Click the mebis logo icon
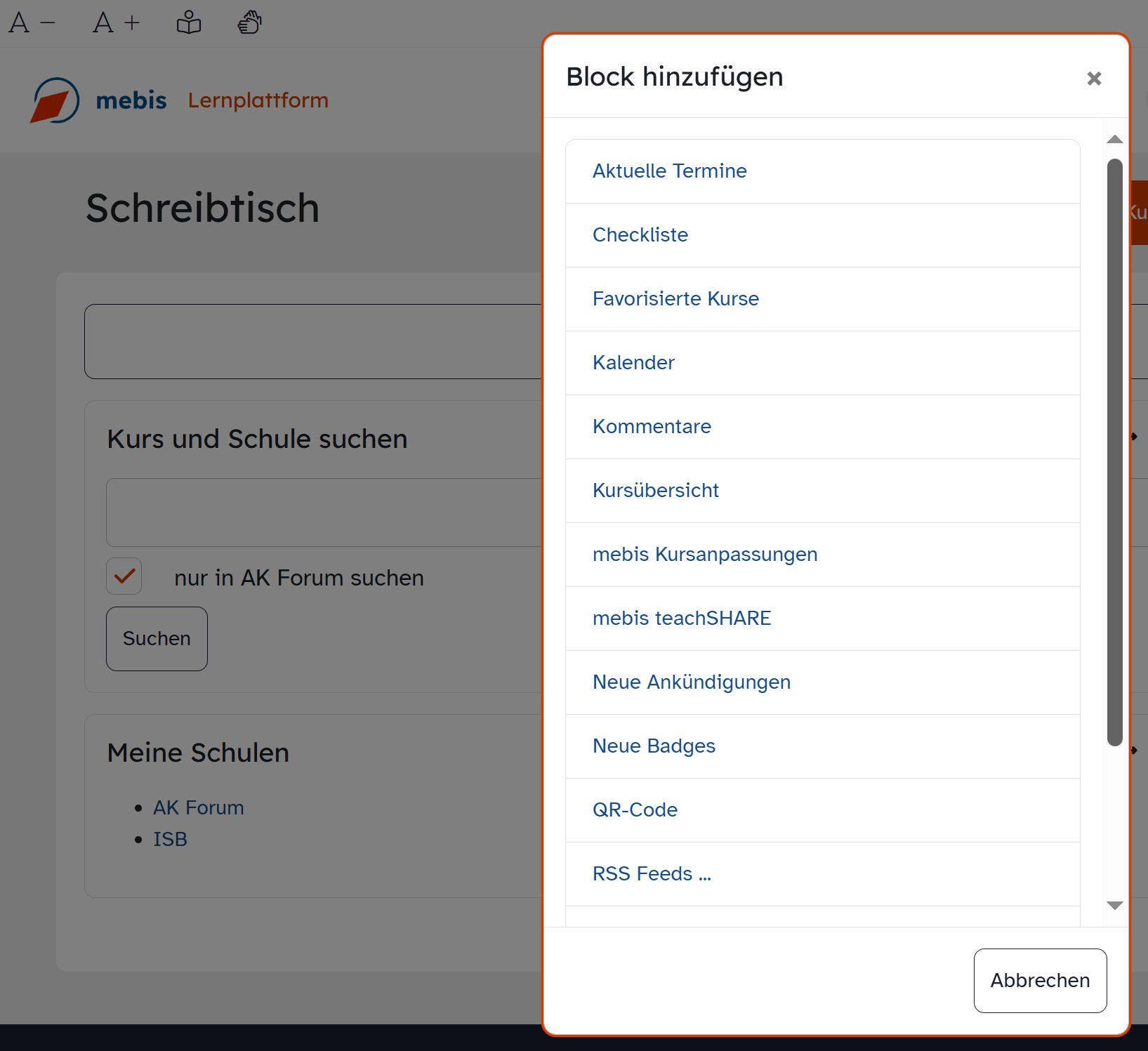 point(55,100)
